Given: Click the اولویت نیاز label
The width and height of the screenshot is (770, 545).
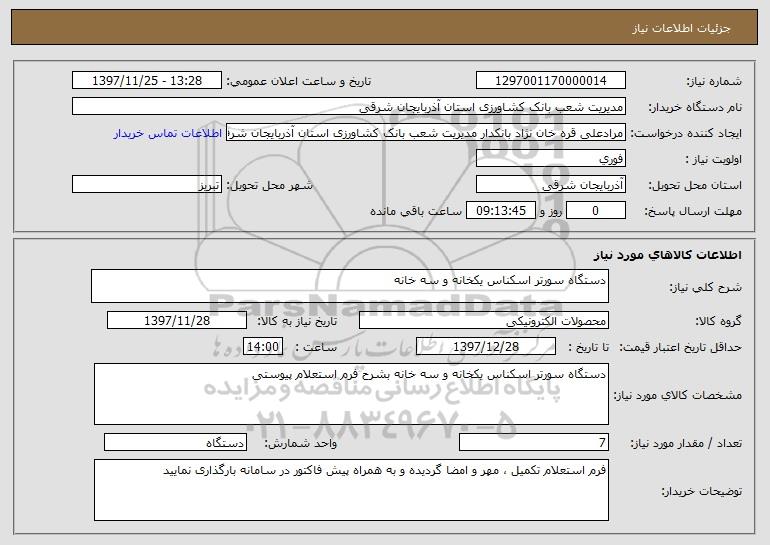Looking at the screenshot, I should 714,160.
